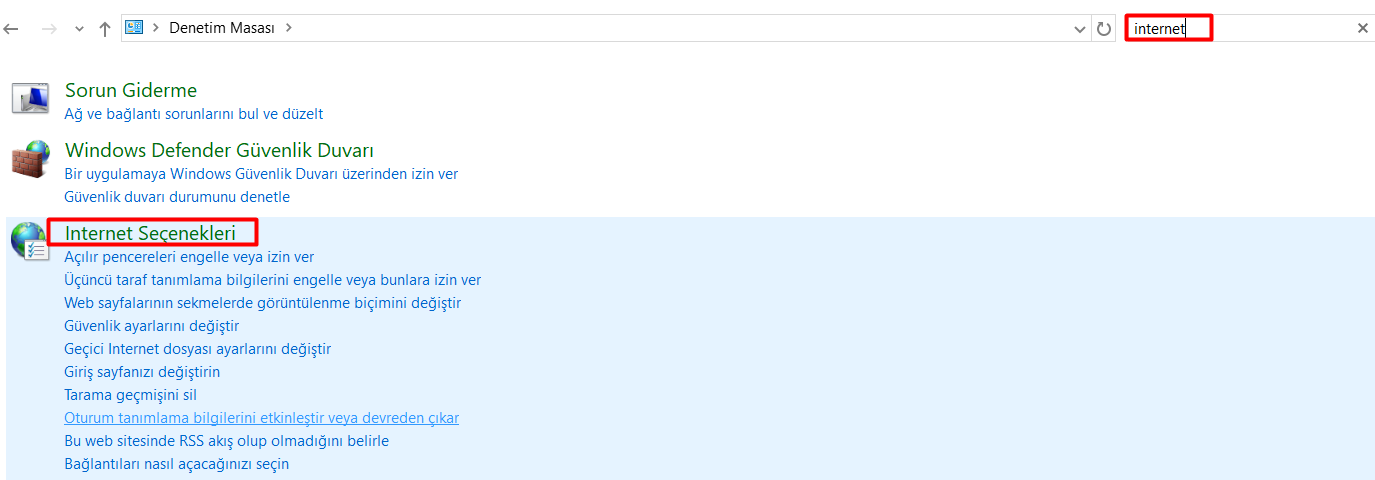Image resolution: width=1375 pixels, height=480 pixels.
Task: Select Denetim Masası breadcrumb item
Action: click(221, 28)
